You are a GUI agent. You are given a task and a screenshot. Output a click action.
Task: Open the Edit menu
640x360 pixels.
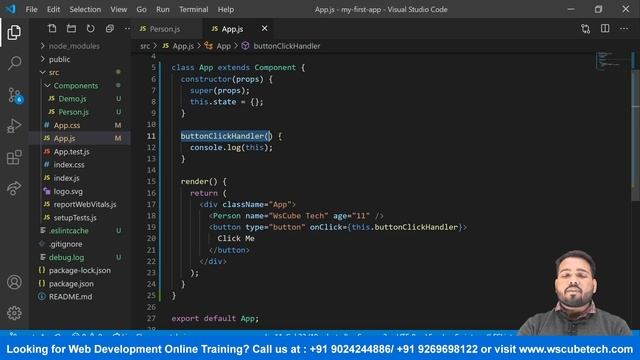point(53,9)
